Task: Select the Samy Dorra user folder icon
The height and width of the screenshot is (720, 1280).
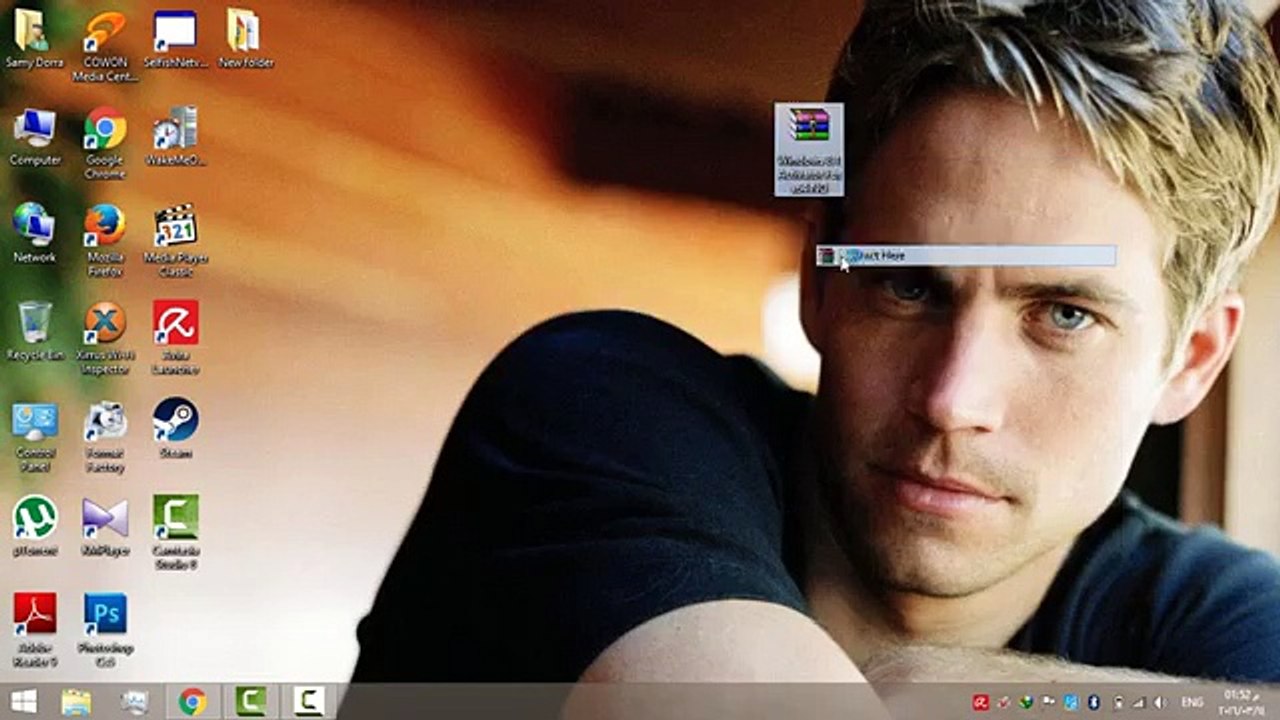Action: coord(34,39)
